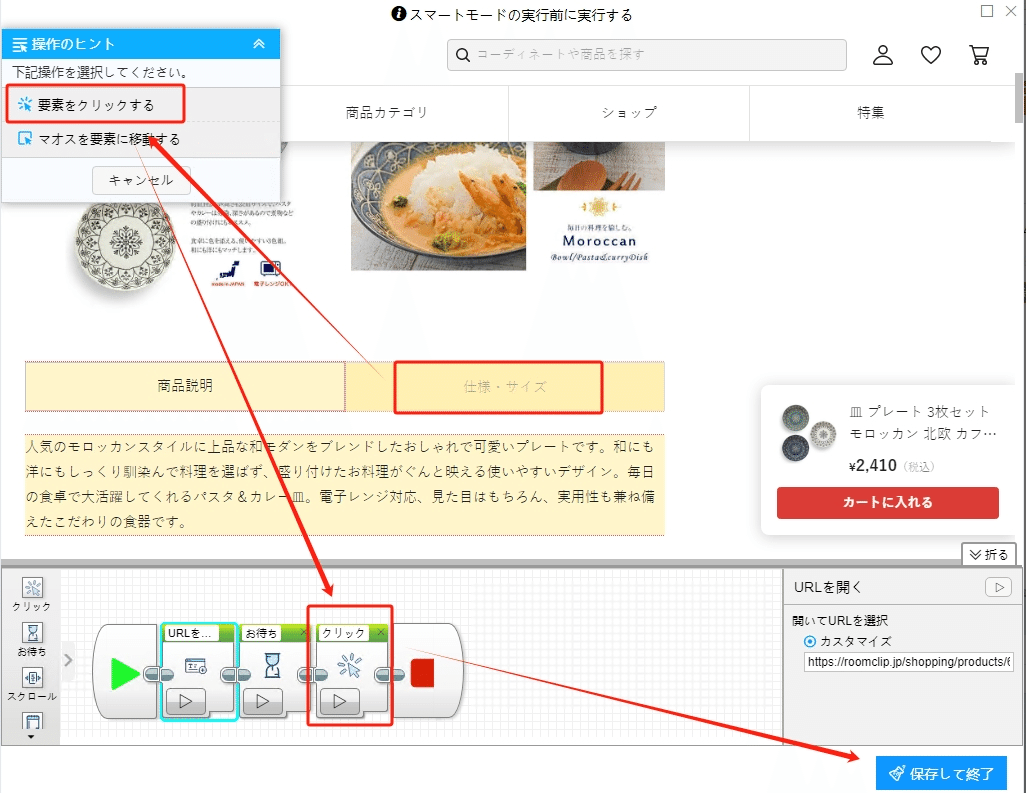Screen dimensions: 1026x793
Task: Click the search magnifier icon
Action: (463, 55)
